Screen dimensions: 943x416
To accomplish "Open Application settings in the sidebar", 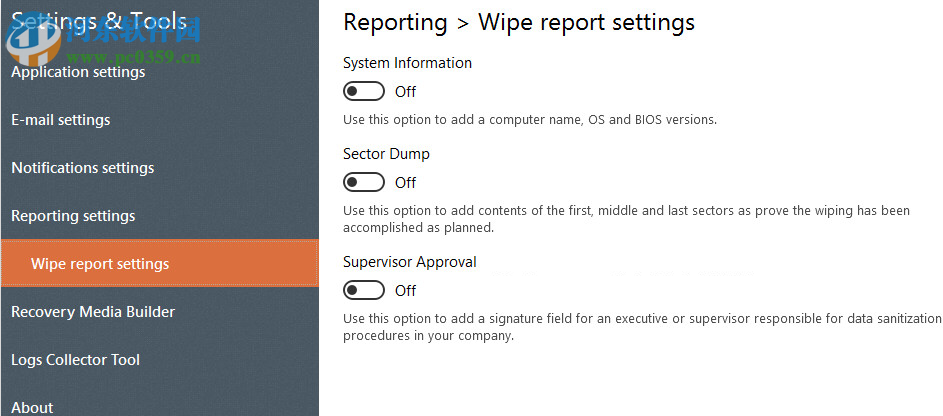I will click(x=78, y=72).
